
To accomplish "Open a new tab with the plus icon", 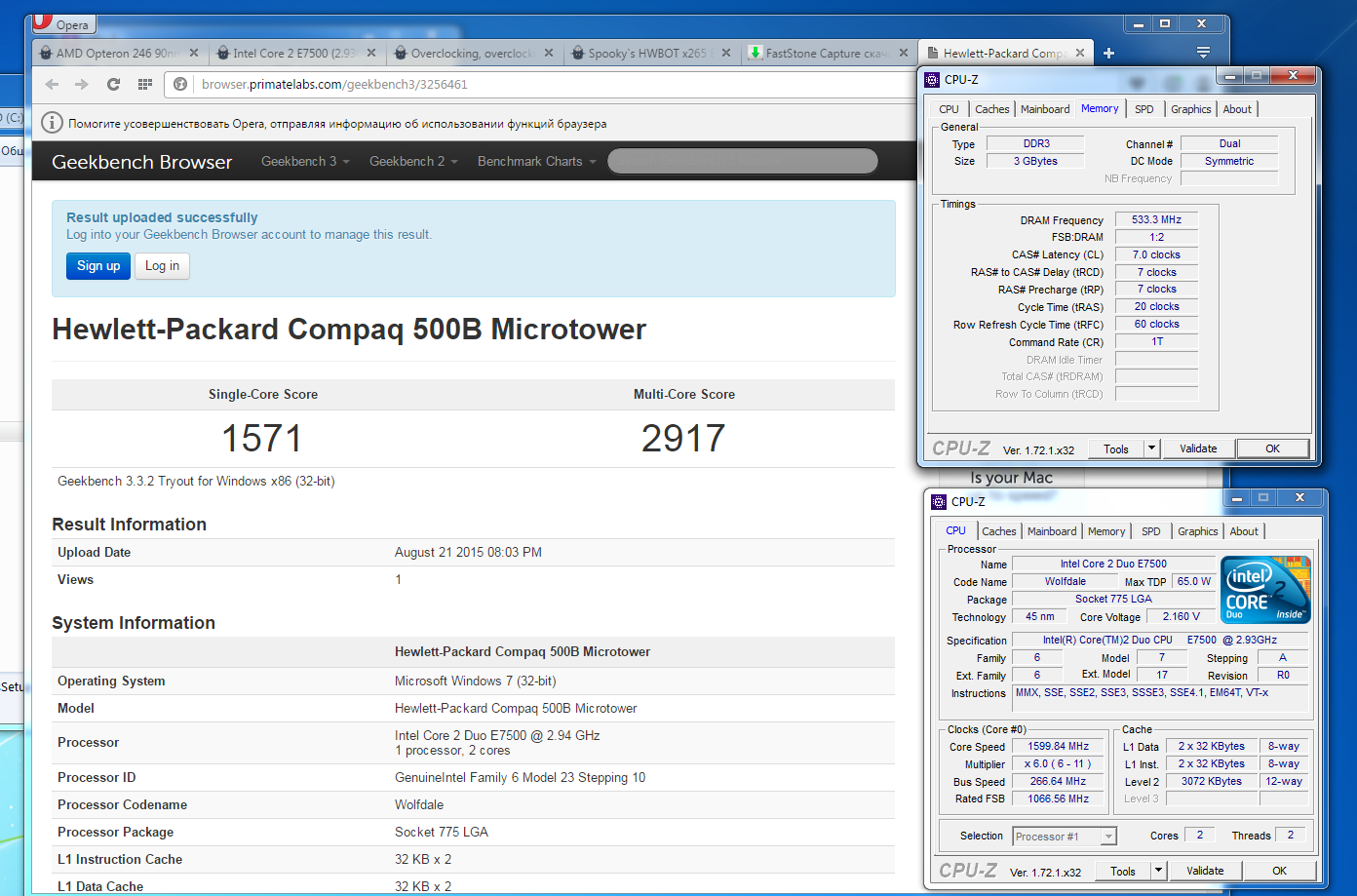I will pyautogui.click(x=1108, y=54).
